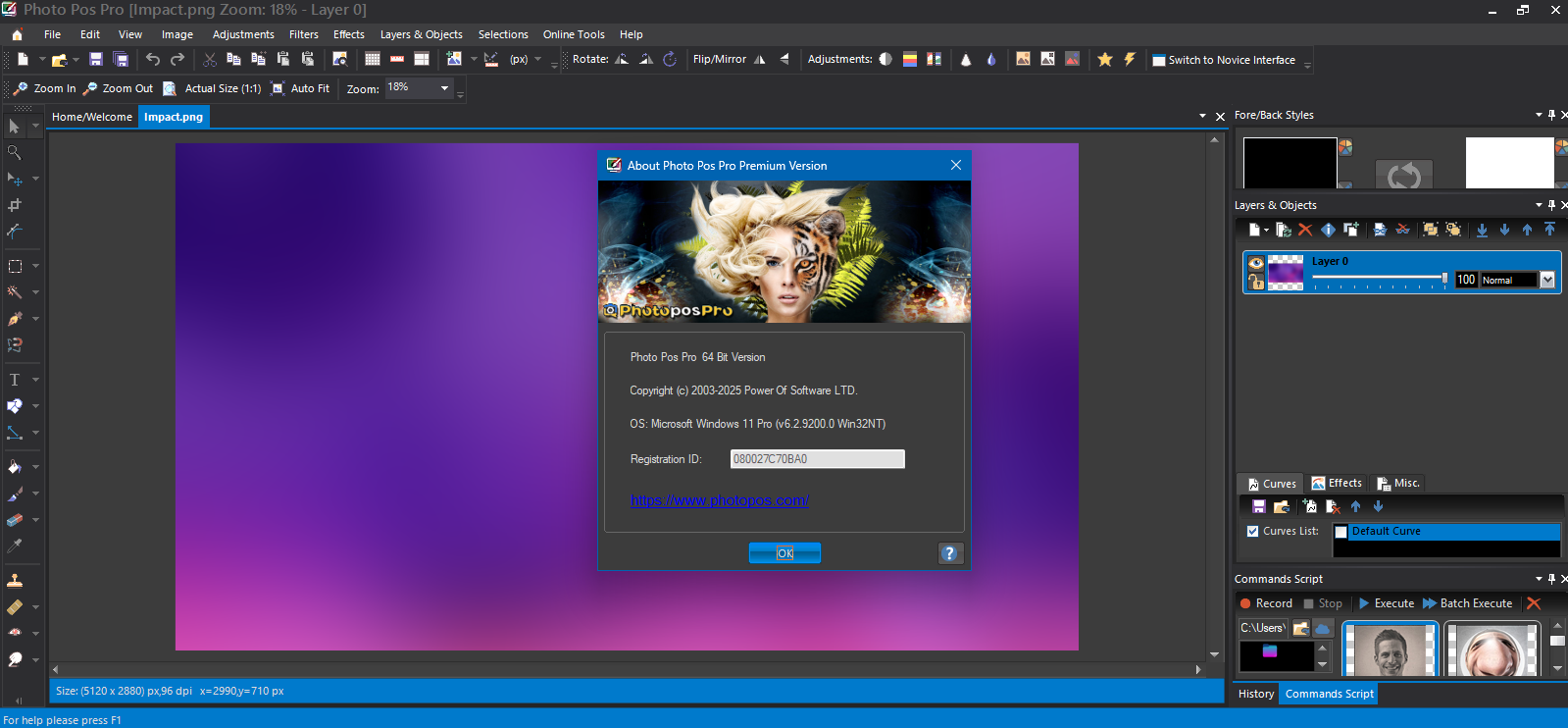This screenshot has height=728, width=1568.
Task: Open the layer blend mode Normal dropdown
Action: [x=1547, y=280]
